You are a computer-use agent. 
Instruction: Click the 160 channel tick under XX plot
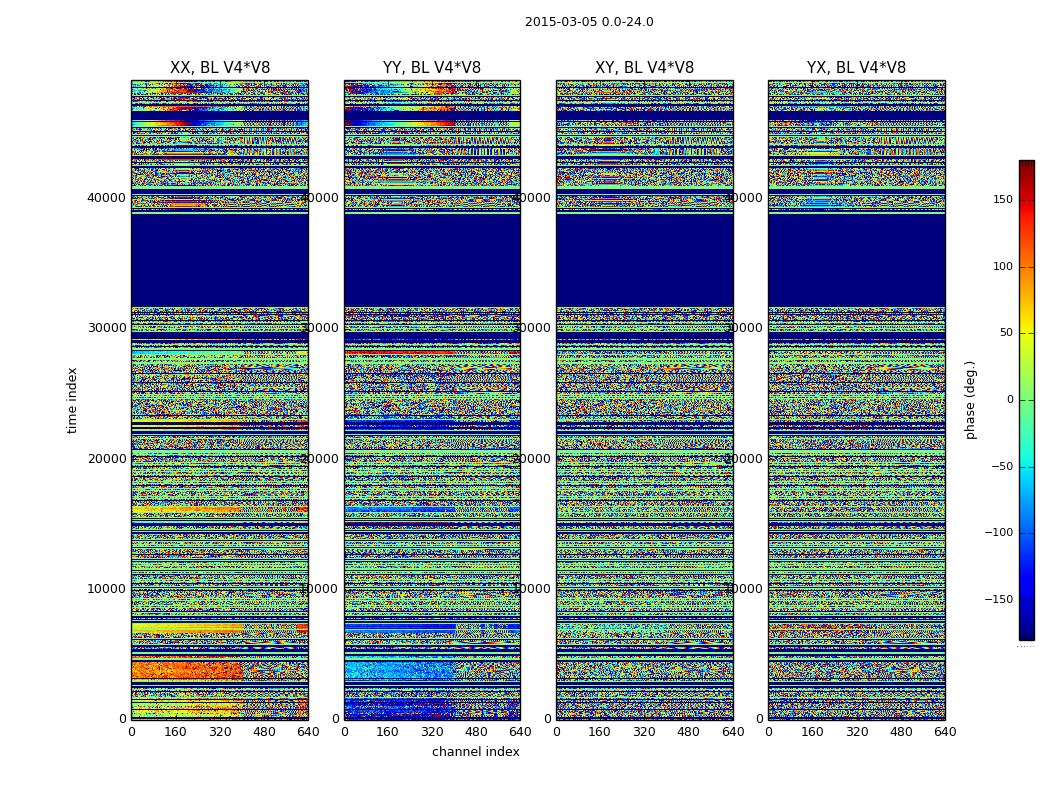175,732
